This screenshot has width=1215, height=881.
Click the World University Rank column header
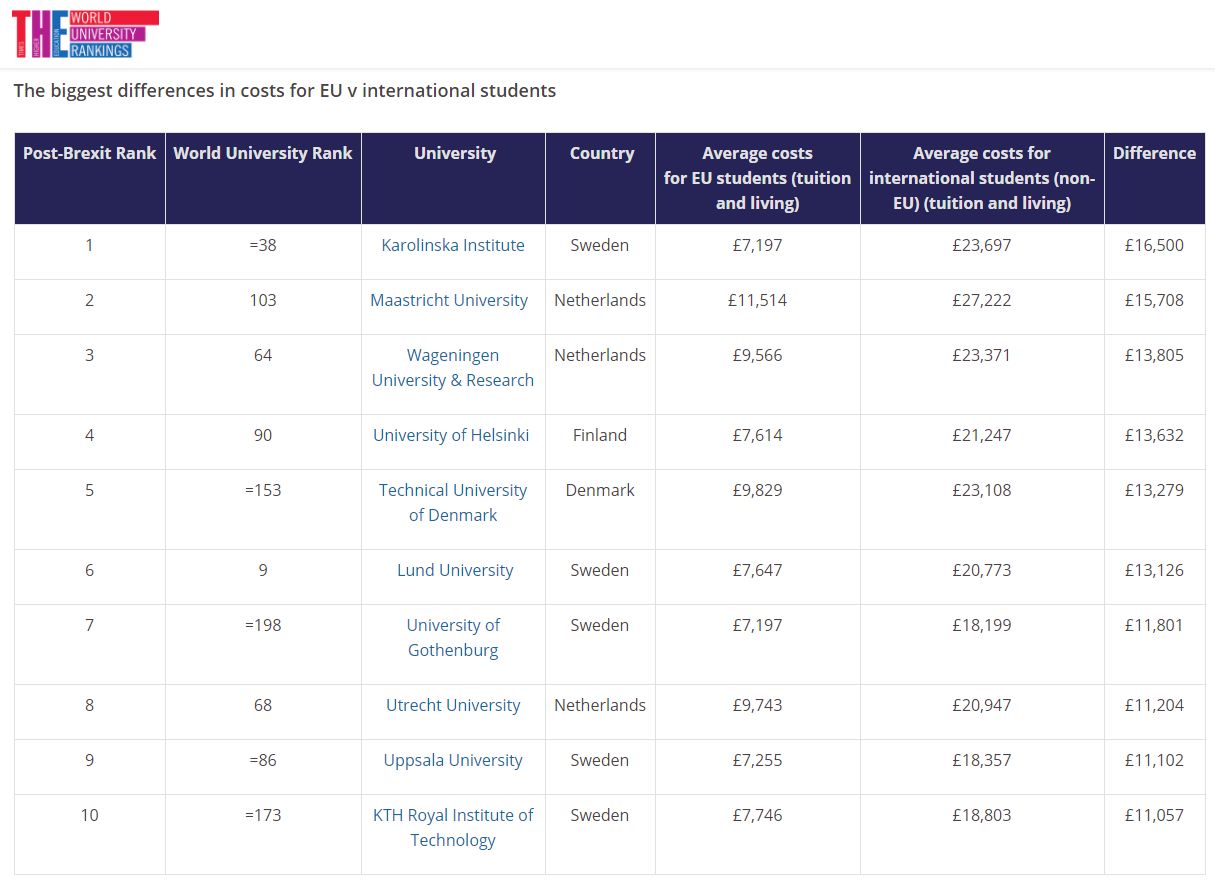click(263, 153)
